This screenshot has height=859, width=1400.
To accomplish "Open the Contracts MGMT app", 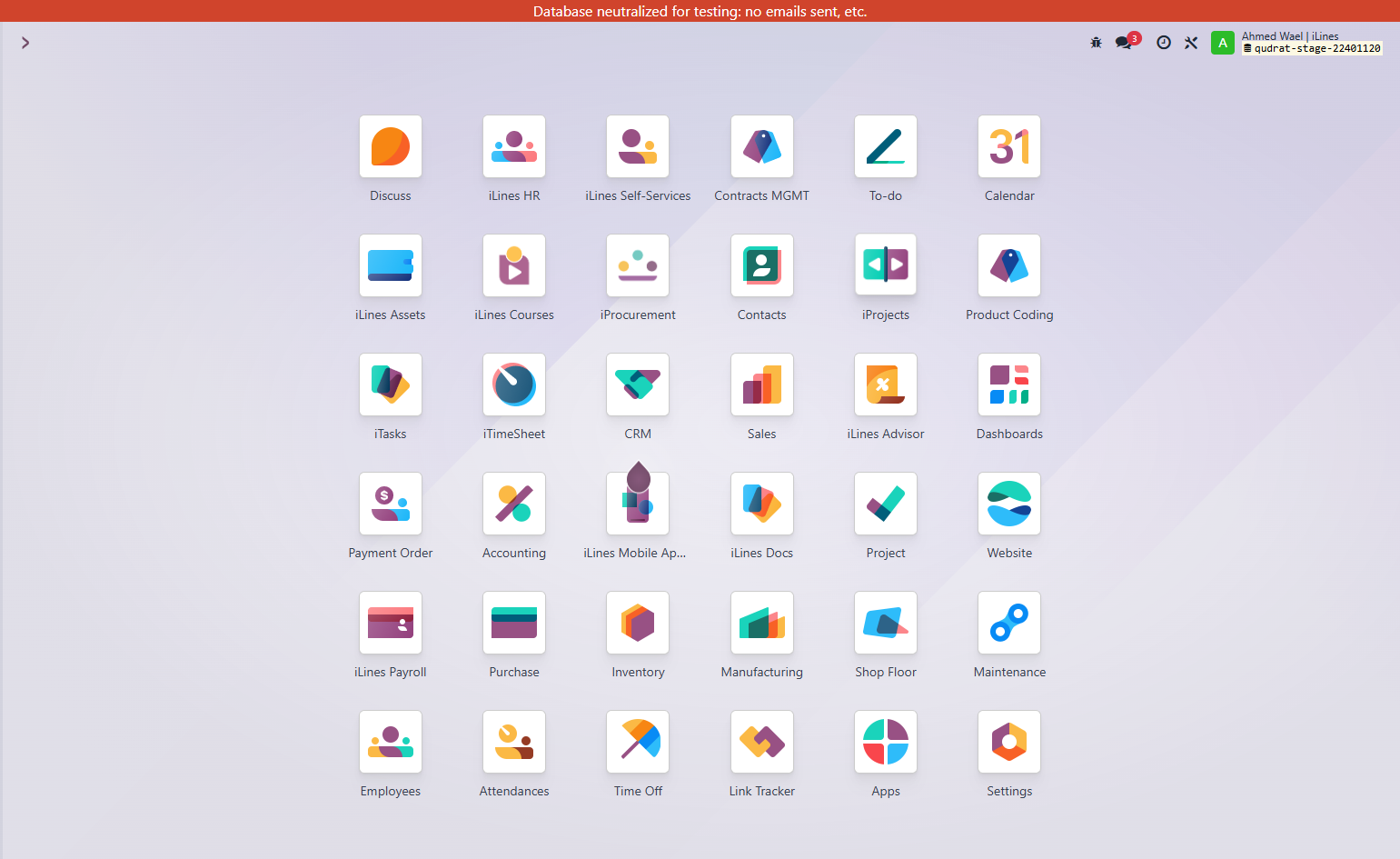I will (762, 146).
